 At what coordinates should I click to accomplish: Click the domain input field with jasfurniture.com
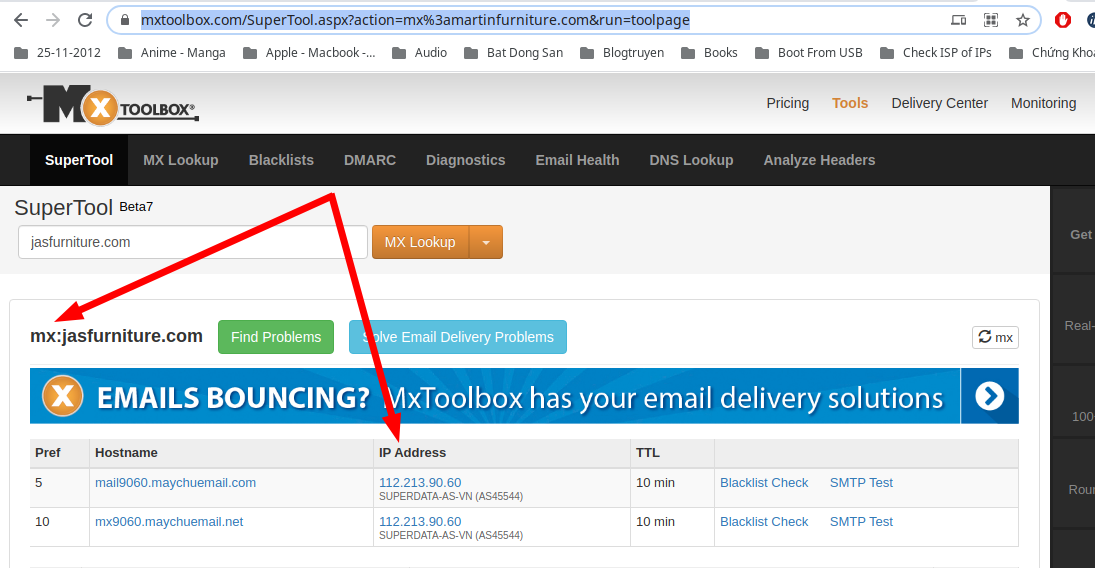(x=193, y=242)
